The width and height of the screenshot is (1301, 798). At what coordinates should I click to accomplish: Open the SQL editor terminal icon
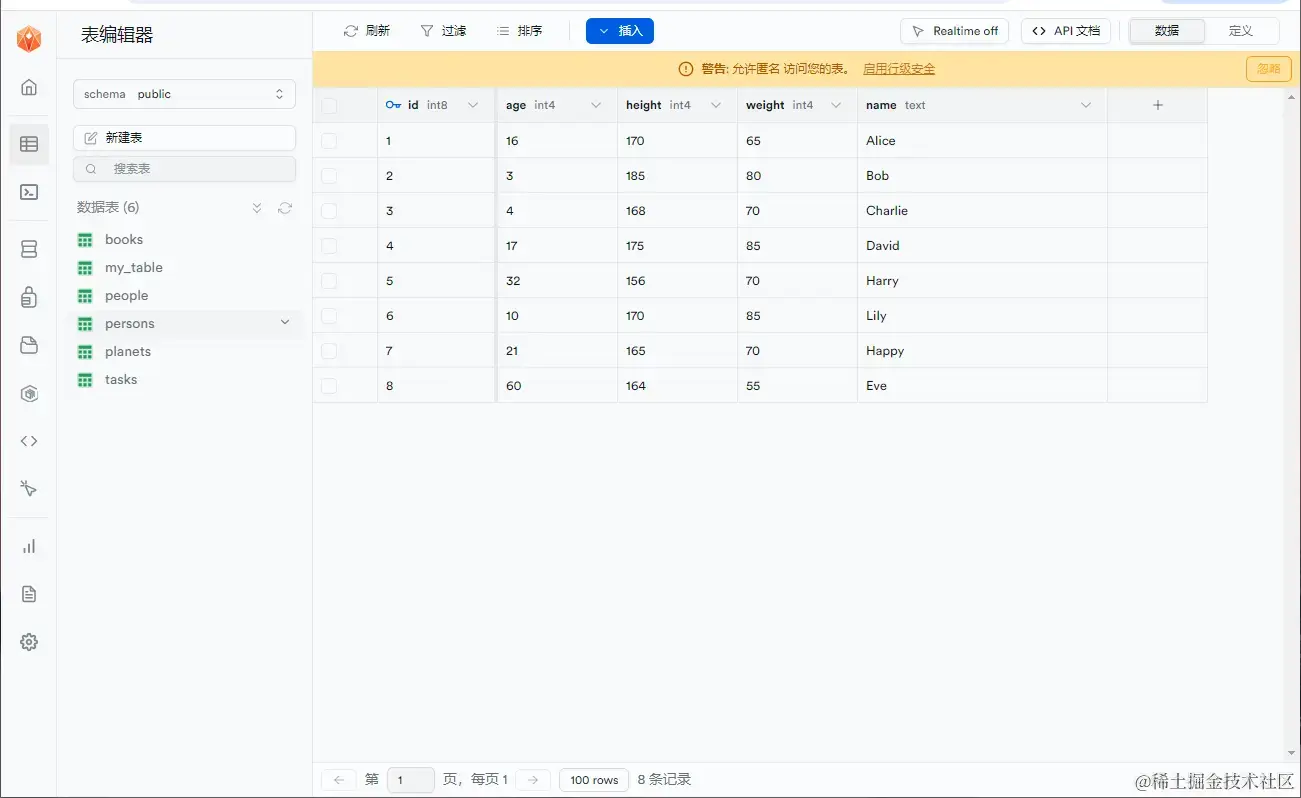point(29,192)
